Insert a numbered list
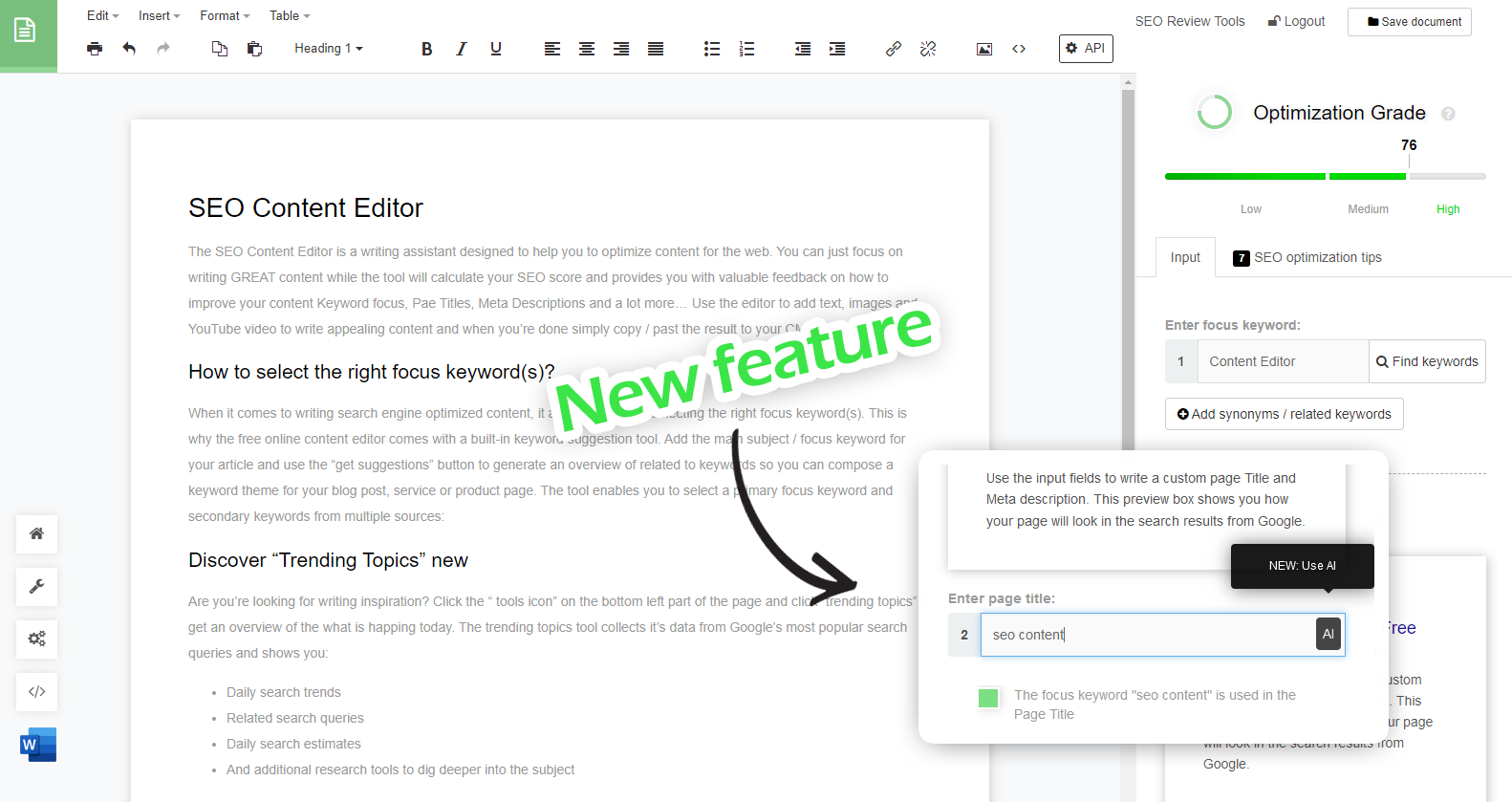Viewport: 1512px width, 802px height. point(746,49)
